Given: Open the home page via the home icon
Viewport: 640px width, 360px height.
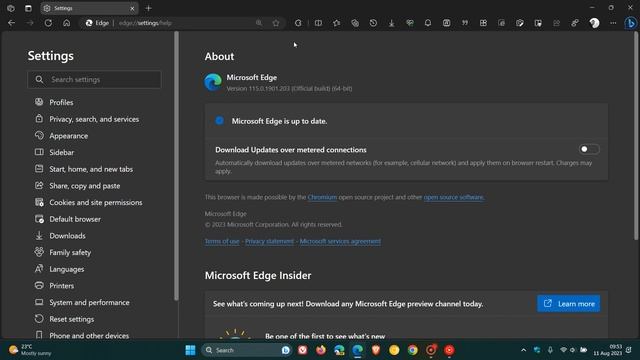Looking at the screenshot, I should pos(67,23).
